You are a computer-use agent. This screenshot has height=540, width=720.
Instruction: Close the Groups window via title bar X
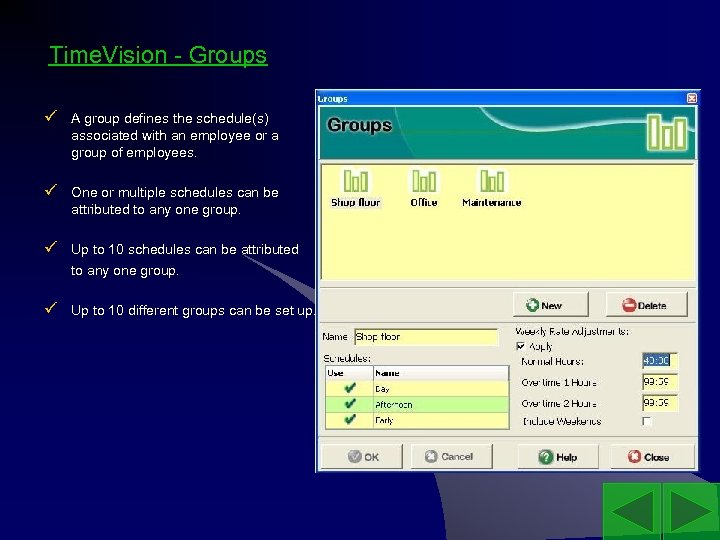point(692,98)
